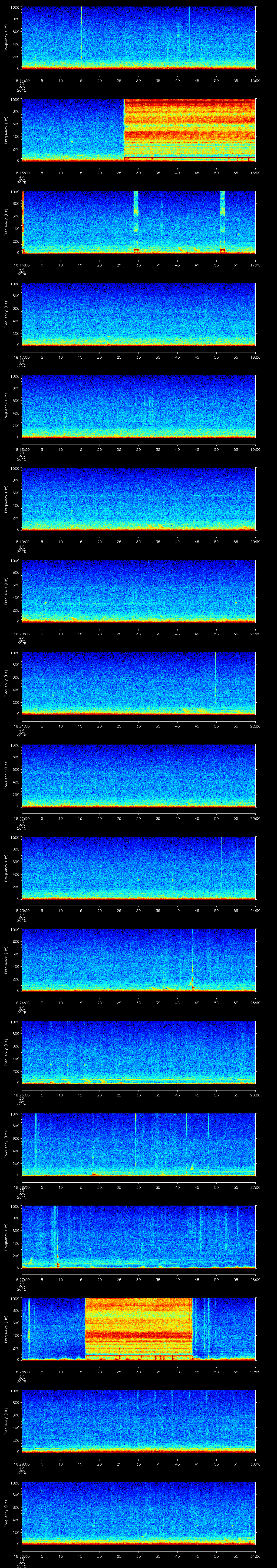Select the 18:17:00 start time label

(x=21, y=357)
